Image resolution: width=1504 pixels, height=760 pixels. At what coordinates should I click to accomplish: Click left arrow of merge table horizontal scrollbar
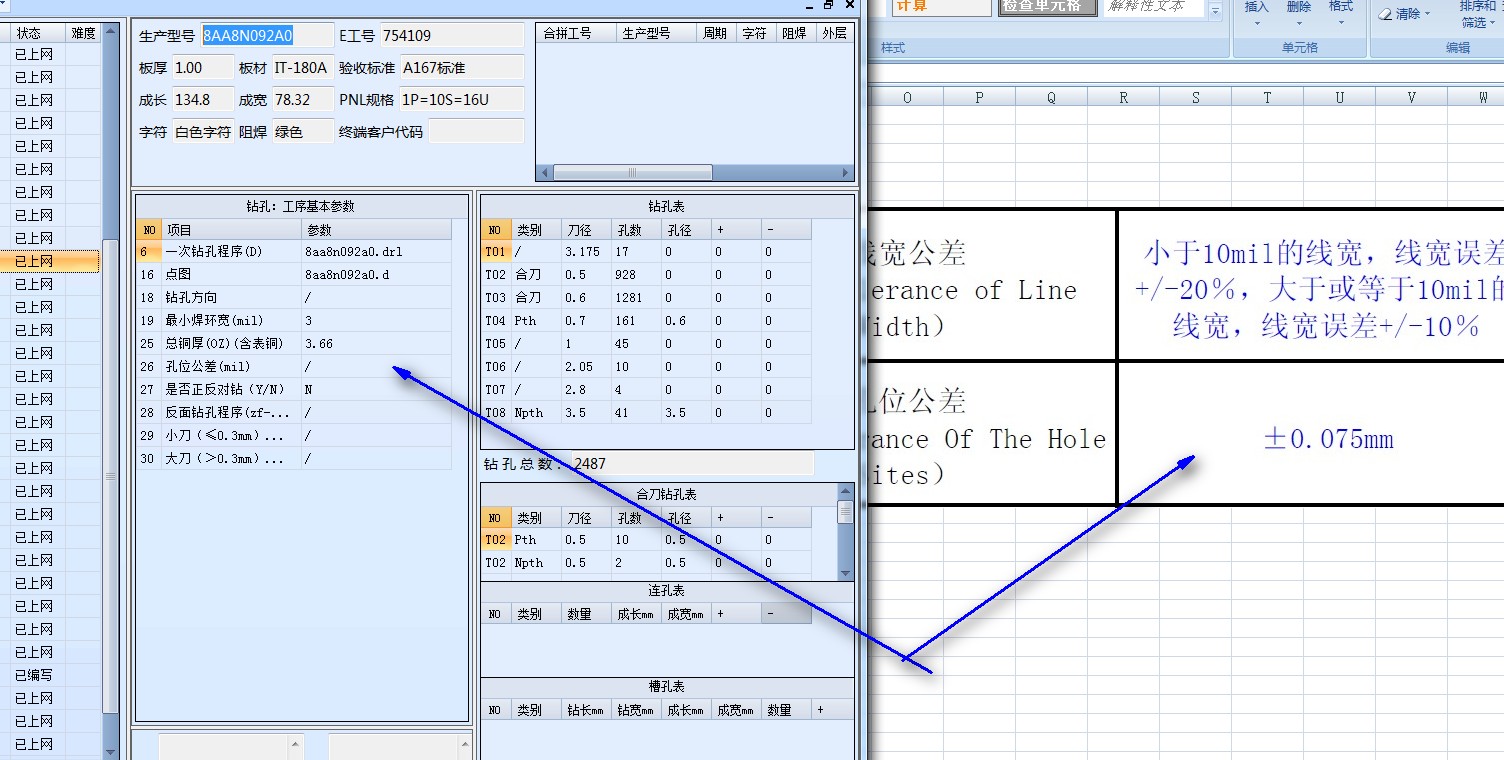pyautogui.click(x=546, y=173)
